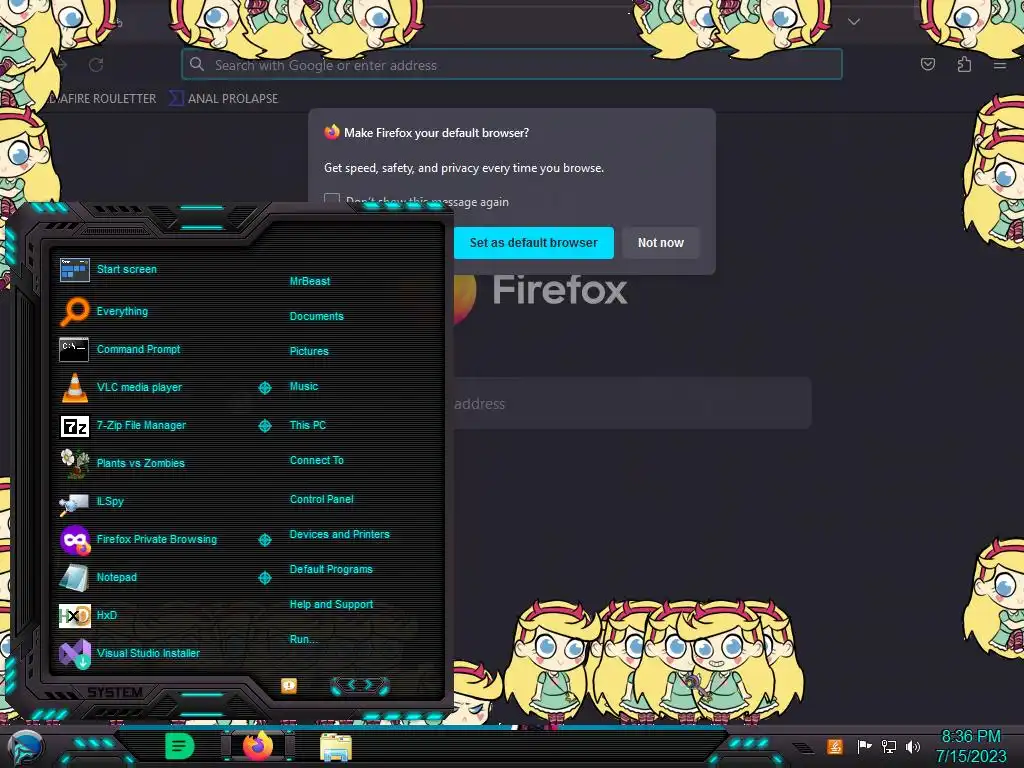Open the network tray icon
The image size is (1024, 768).
coord(889,746)
